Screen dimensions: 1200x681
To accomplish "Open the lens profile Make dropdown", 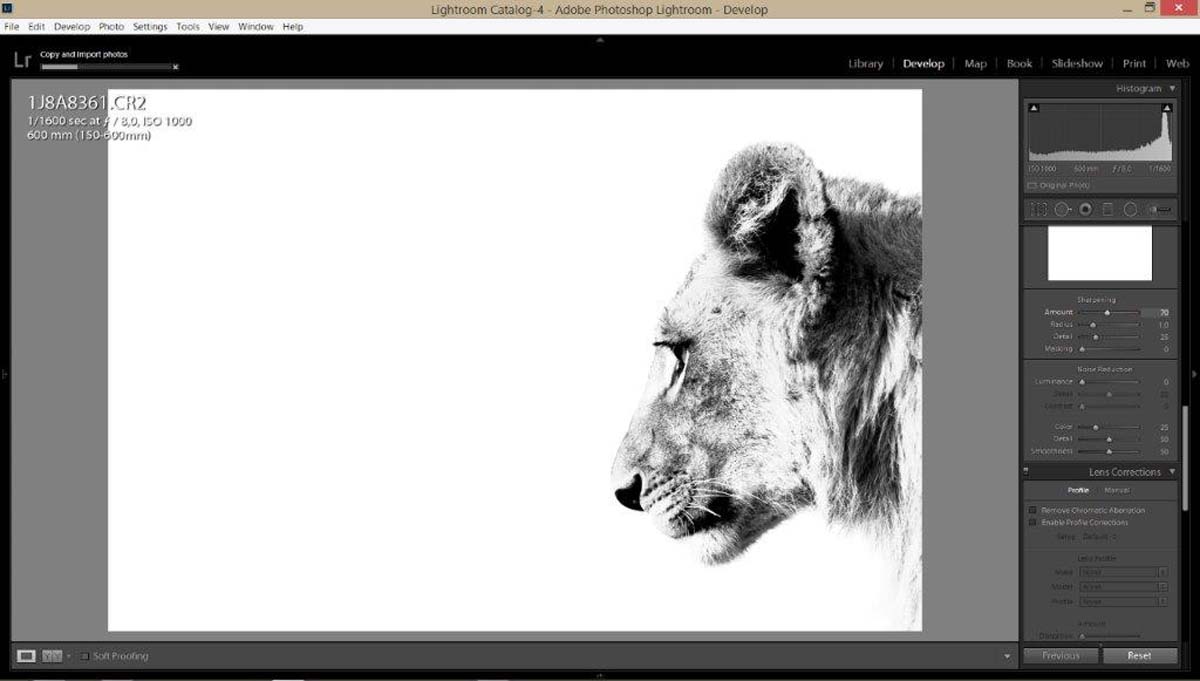I will pyautogui.click(x=1122, y=572).
